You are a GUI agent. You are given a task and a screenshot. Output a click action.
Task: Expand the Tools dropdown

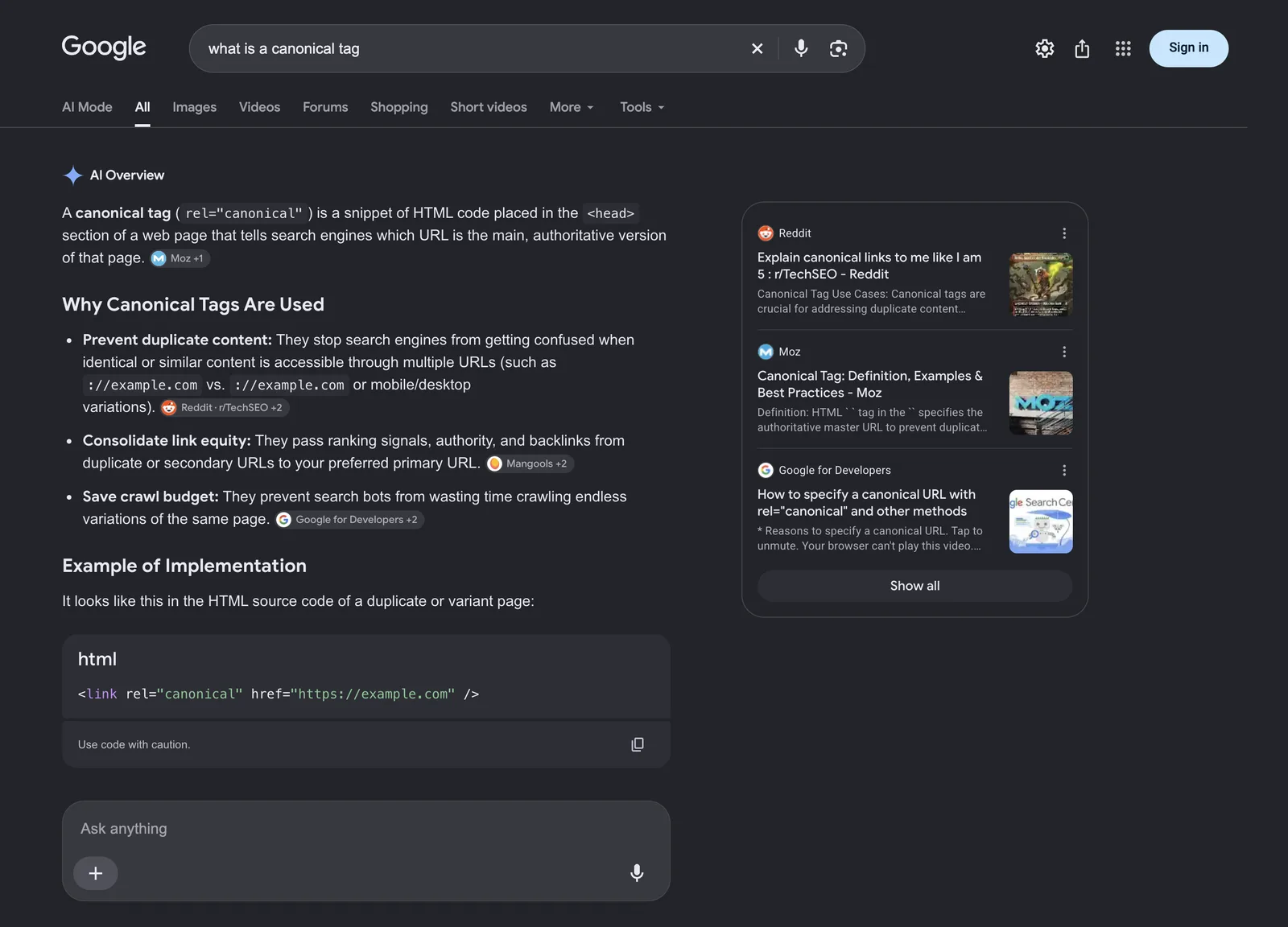[x=642, y=107]
